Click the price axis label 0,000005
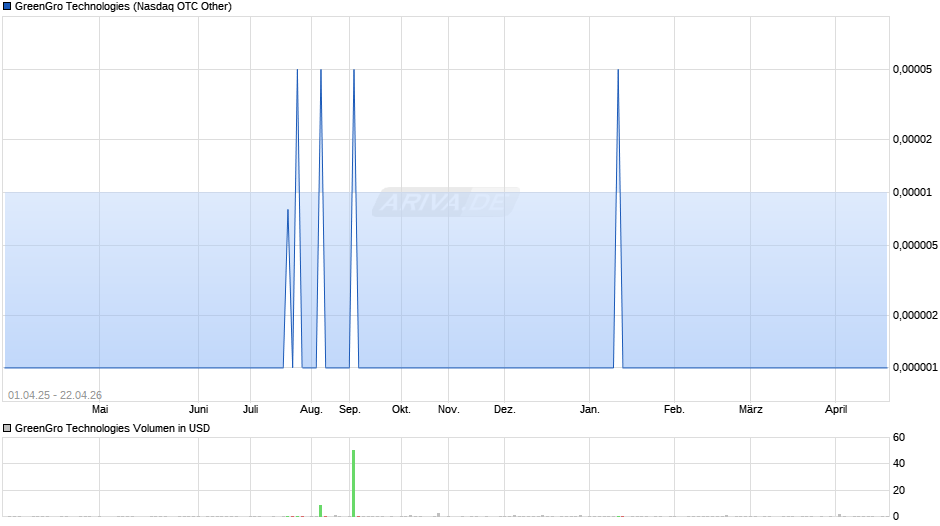The height and width of the screenshot is (526, 940). point(915,245)
